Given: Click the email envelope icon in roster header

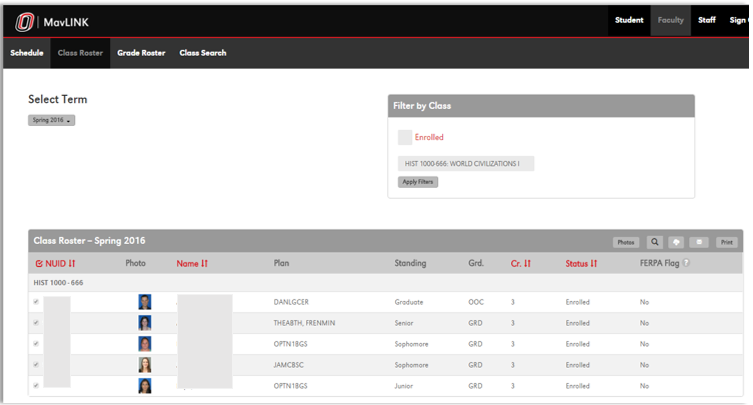Looking at the screenshot, I should pos(699,242).
